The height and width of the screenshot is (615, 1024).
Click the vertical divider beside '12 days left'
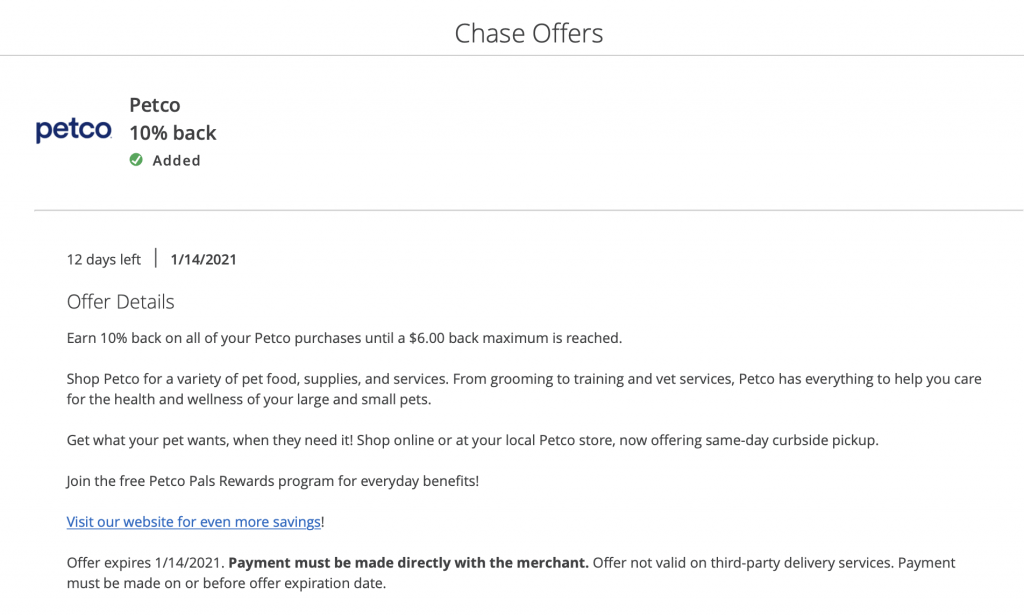[156, 259]
